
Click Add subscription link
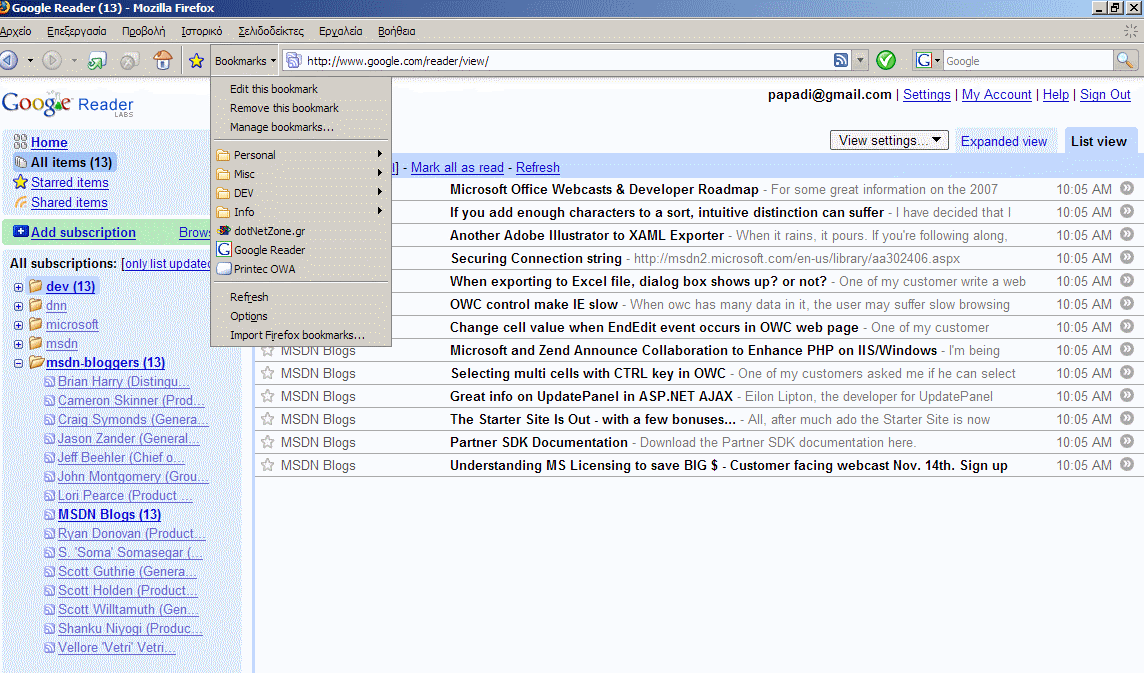click(x=83, y=232)
